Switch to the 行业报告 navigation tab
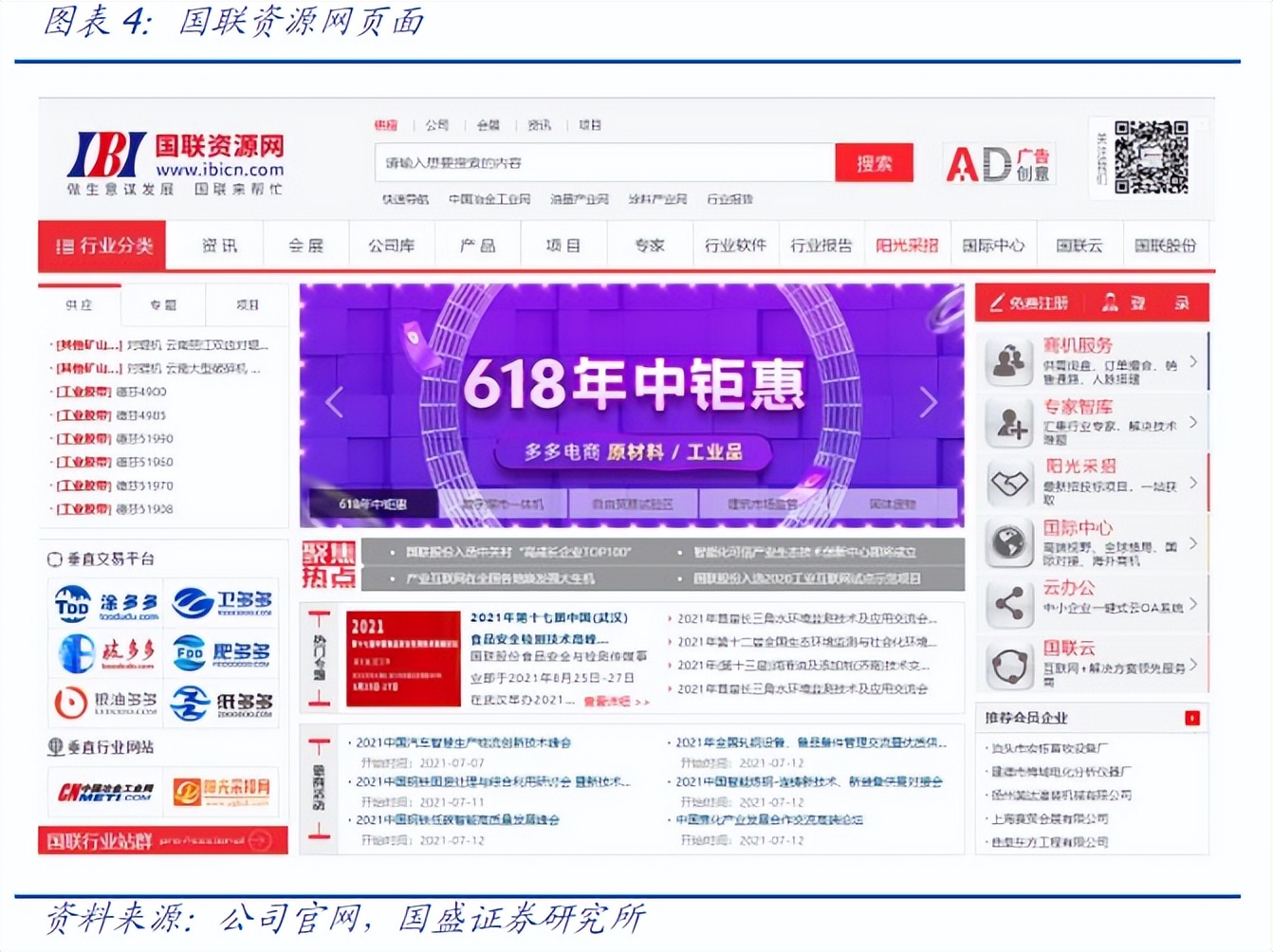The width and height of the screenshot is (1273, 952). (821, 245)
